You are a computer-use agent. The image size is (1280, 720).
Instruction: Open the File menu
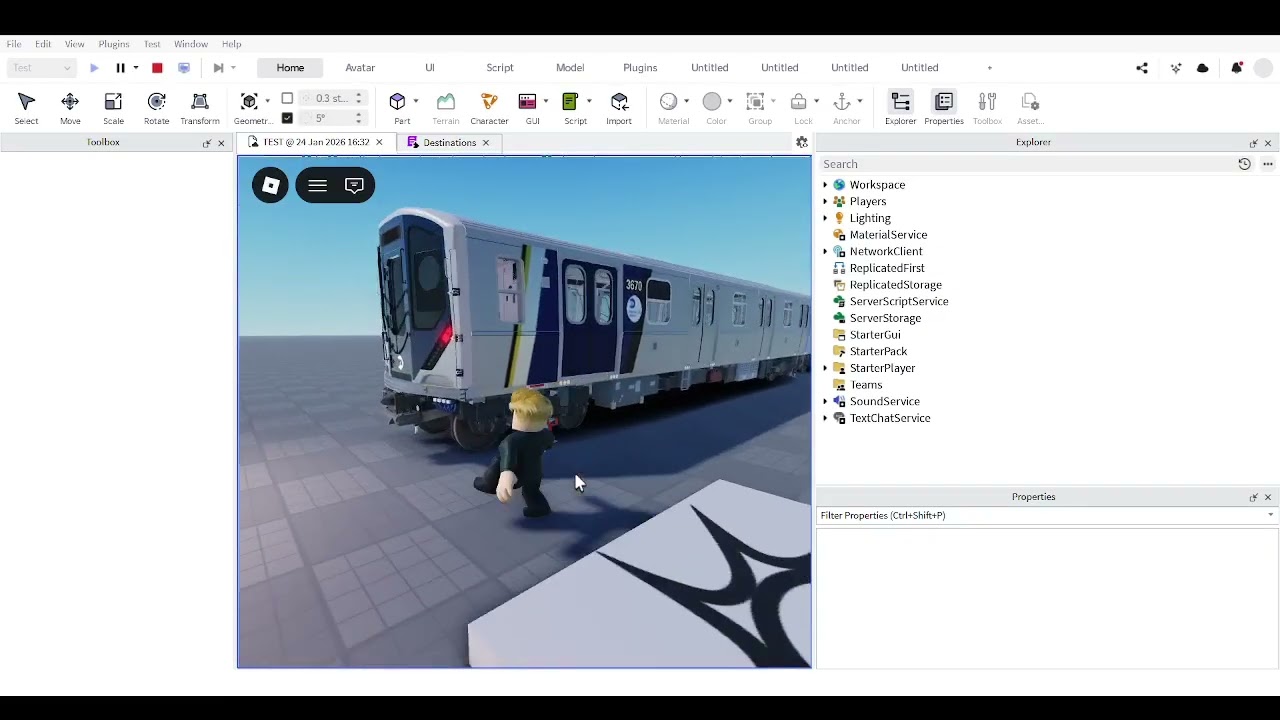[x=14, y=44]
